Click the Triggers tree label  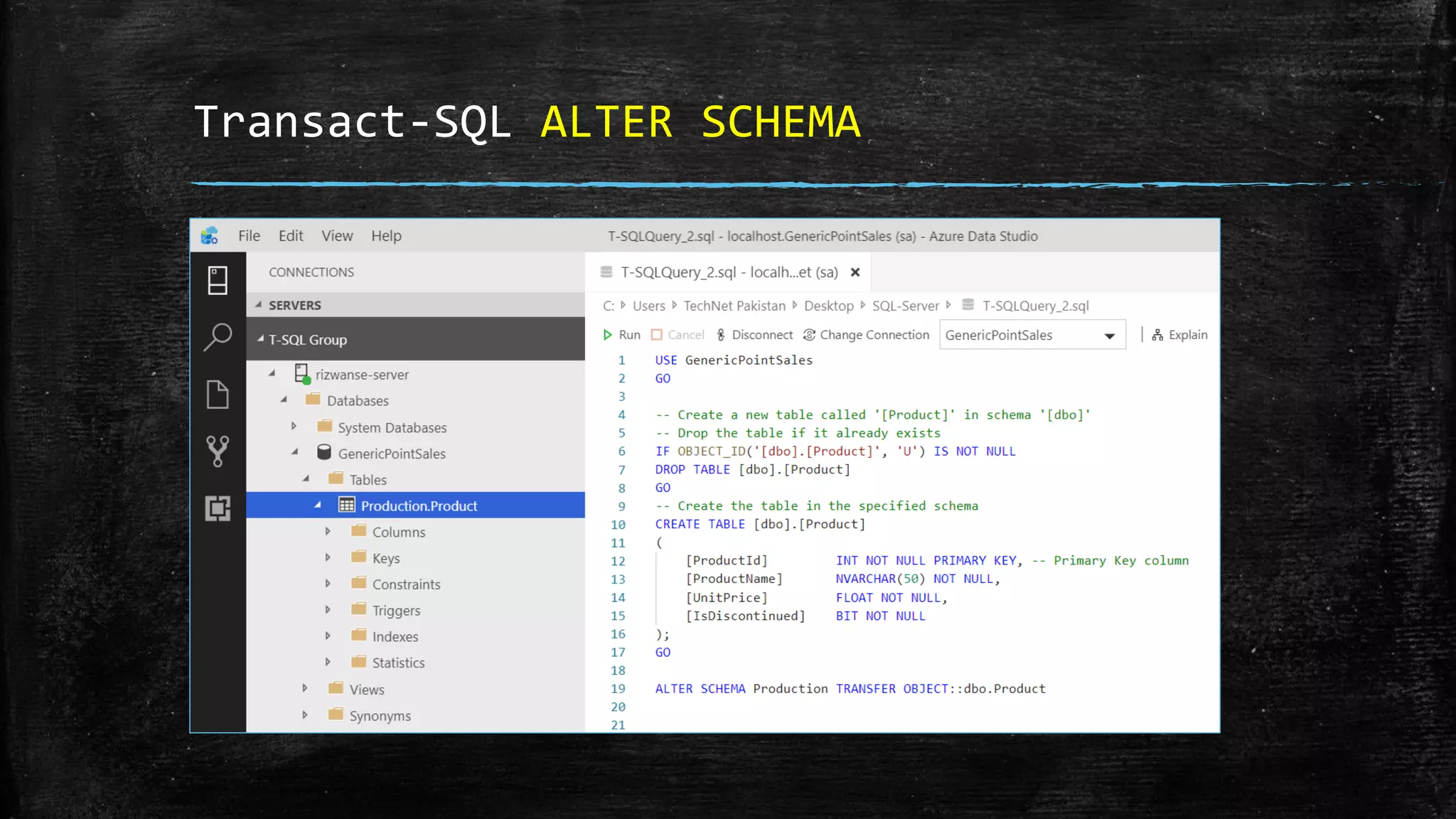396,611
